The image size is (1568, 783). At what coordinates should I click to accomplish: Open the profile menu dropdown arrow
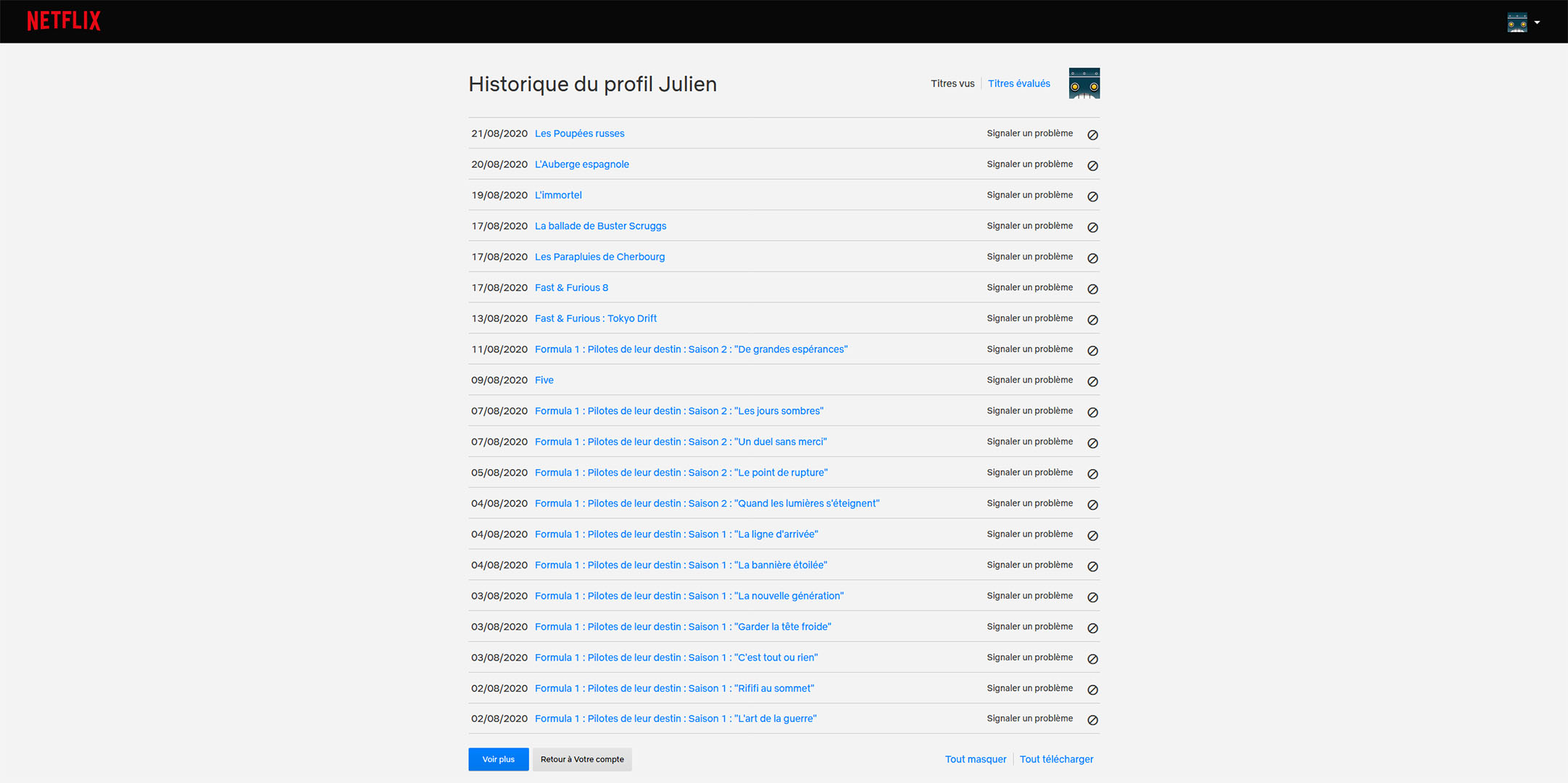tap(1537, 22)
